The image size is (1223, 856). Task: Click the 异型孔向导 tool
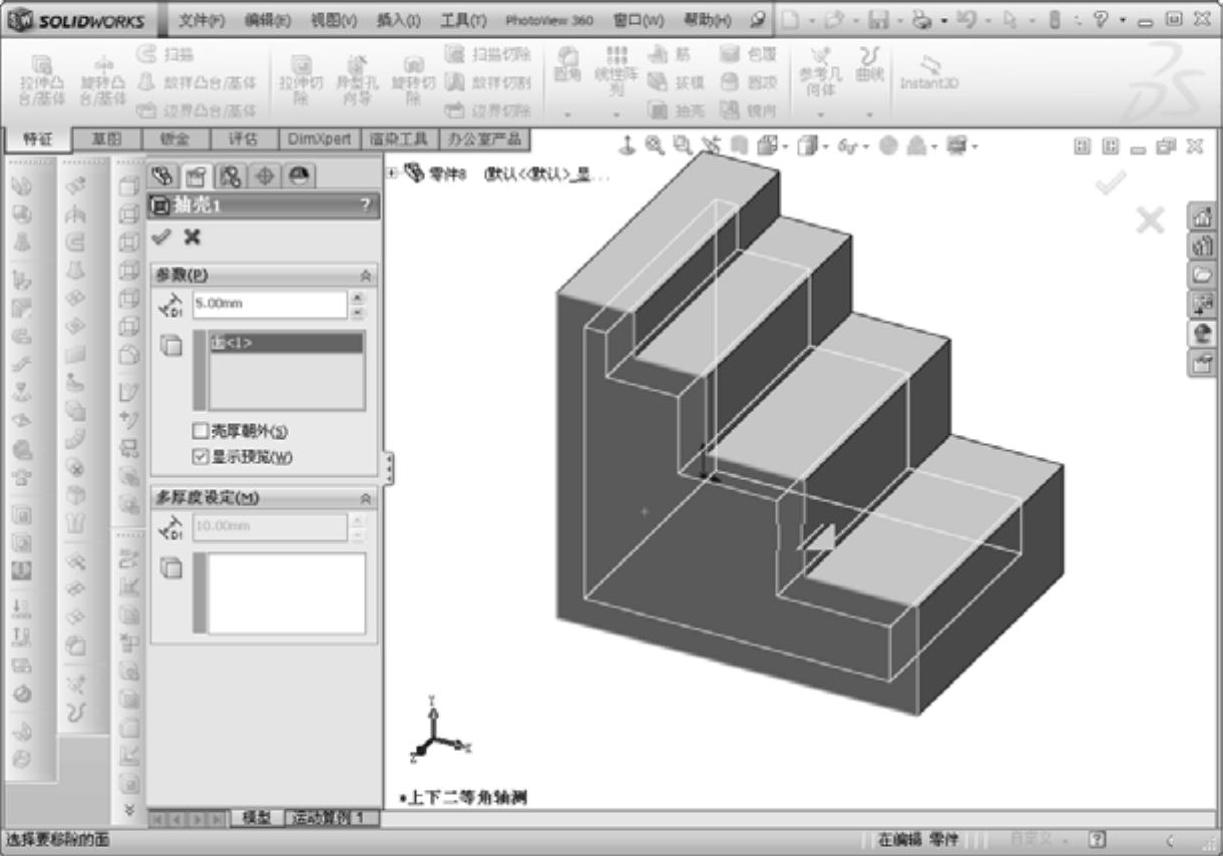pos(355,80)
